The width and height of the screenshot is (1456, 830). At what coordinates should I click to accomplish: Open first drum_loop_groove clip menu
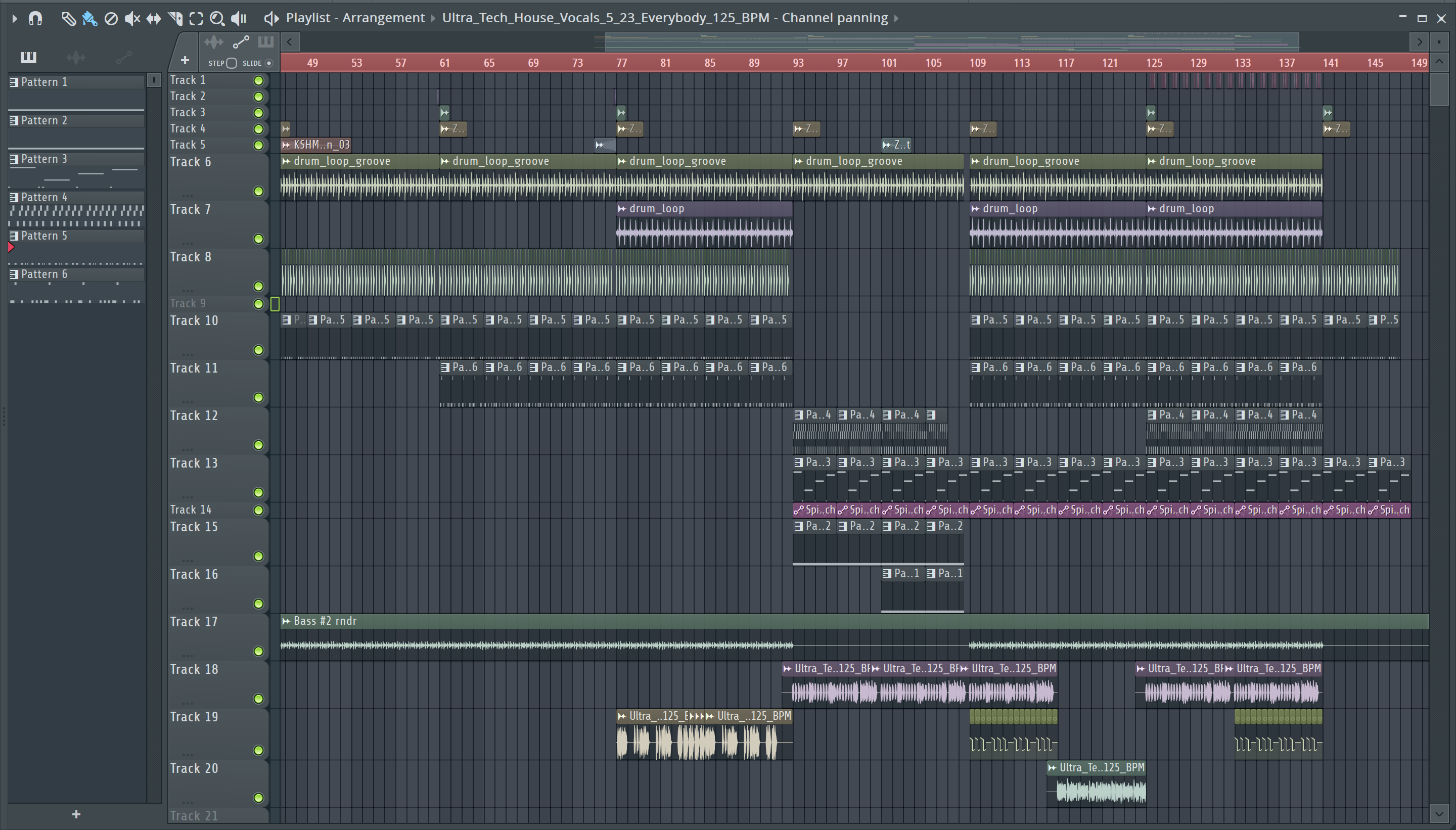coord(286,161)
